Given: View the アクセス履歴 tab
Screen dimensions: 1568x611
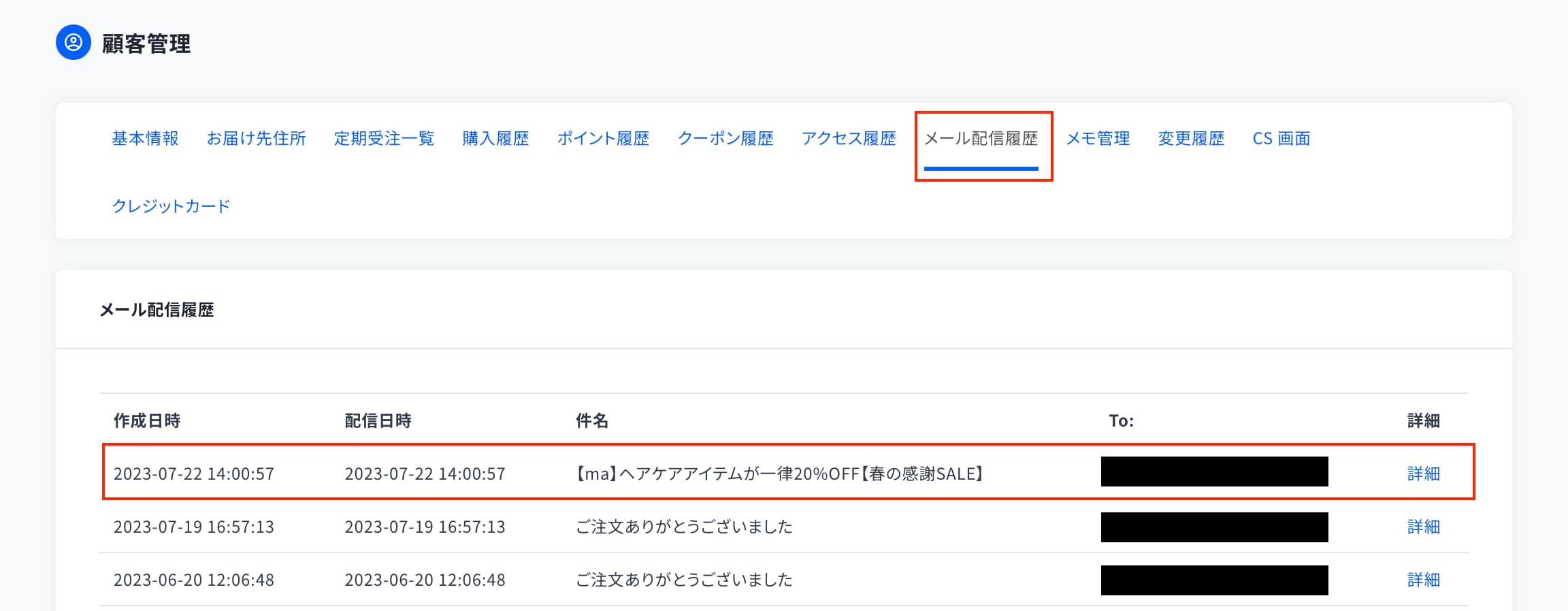Looking at the screenshot, I should (849, 139).
